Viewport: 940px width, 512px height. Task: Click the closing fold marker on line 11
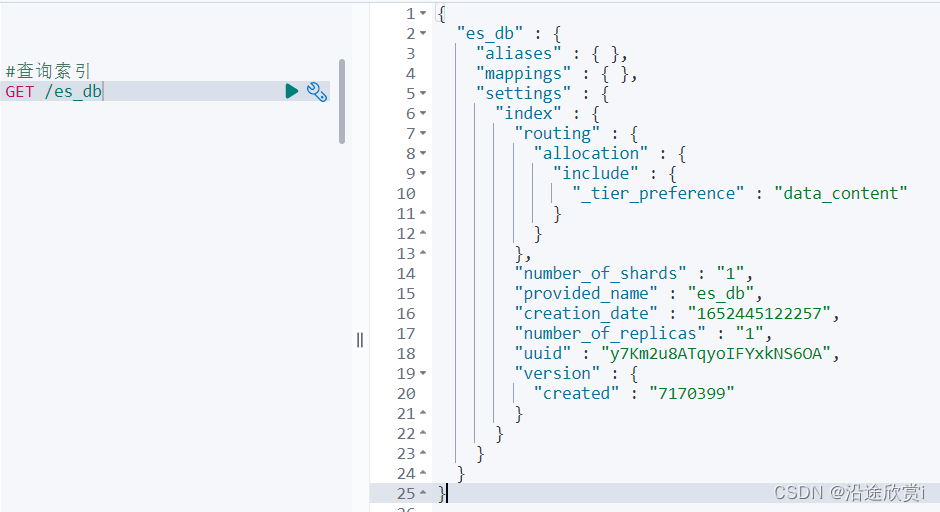(x=423, y=214)
